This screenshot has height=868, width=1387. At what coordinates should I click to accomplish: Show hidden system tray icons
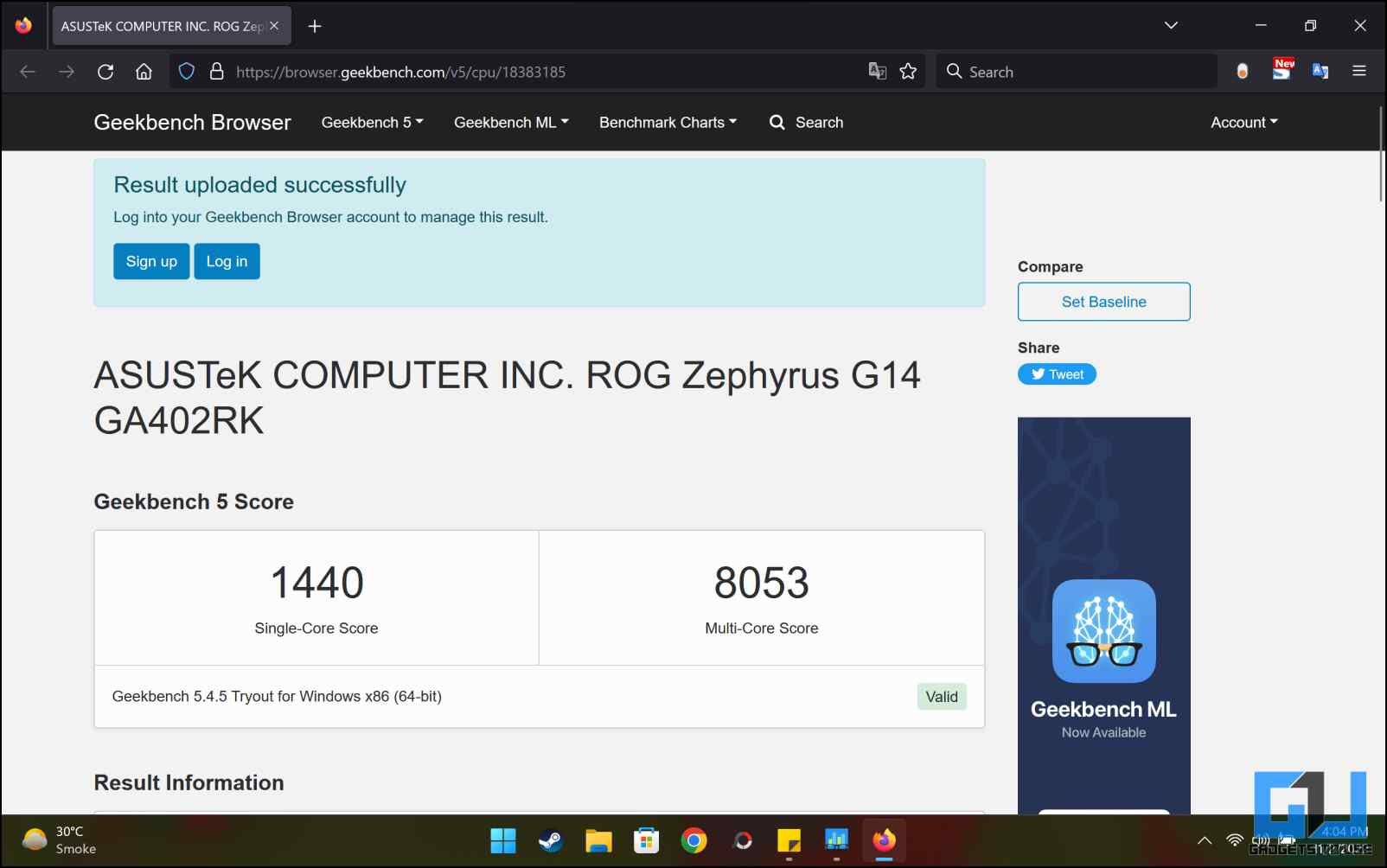1205,840
